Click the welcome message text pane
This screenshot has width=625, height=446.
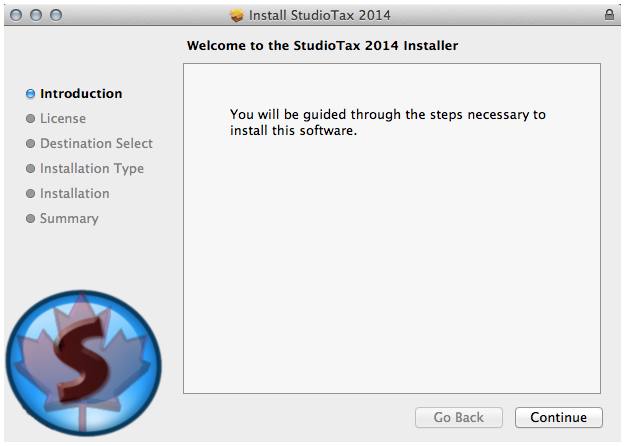[x=392, y=228]
